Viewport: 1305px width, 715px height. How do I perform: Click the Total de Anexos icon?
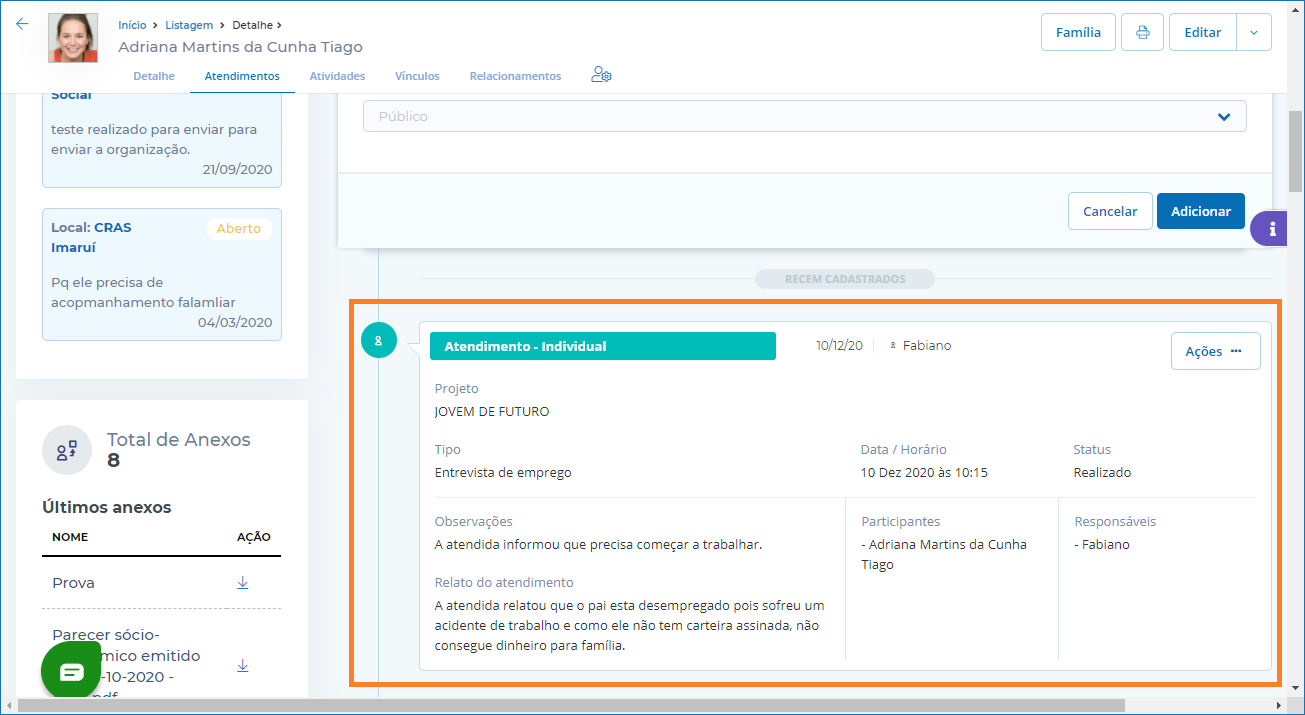(67, 451)
